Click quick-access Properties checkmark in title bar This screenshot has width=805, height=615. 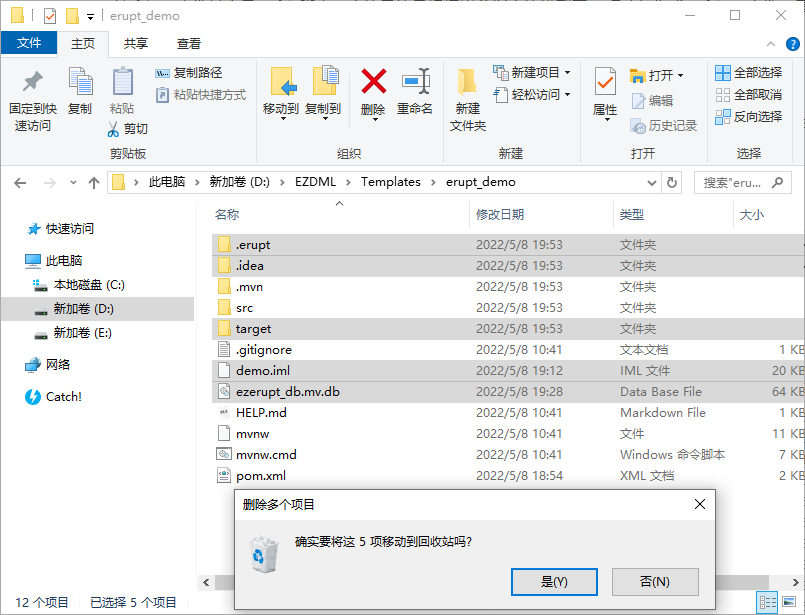coord(50,16)
